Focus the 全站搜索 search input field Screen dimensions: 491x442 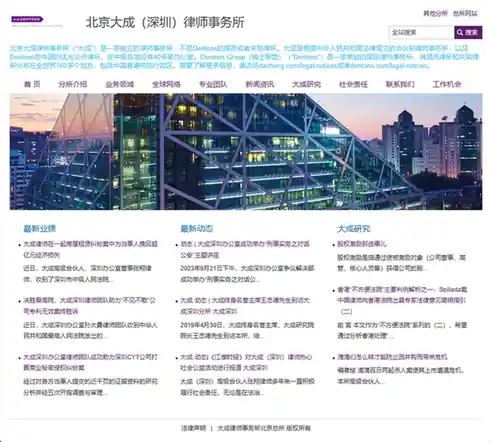(421, 32)
